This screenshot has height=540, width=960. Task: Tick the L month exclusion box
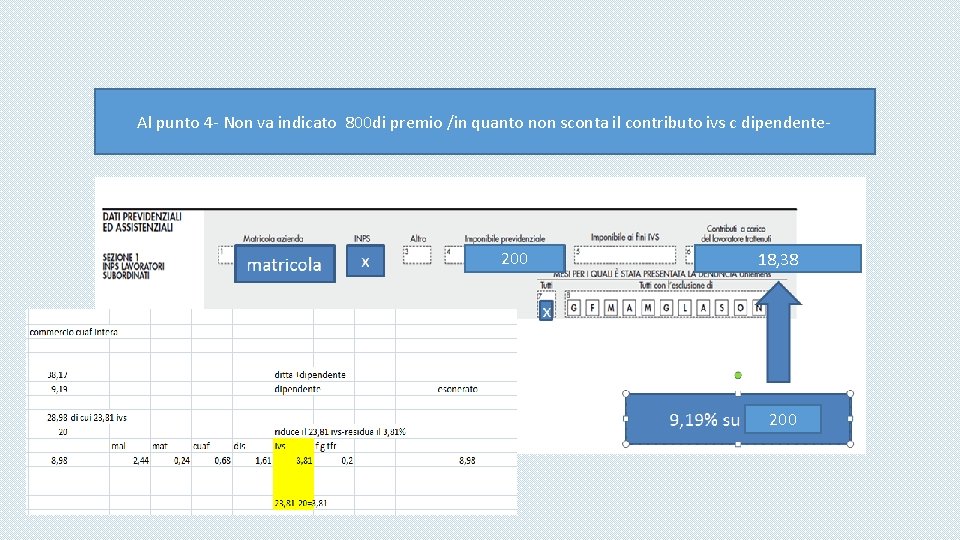point(684,307)
